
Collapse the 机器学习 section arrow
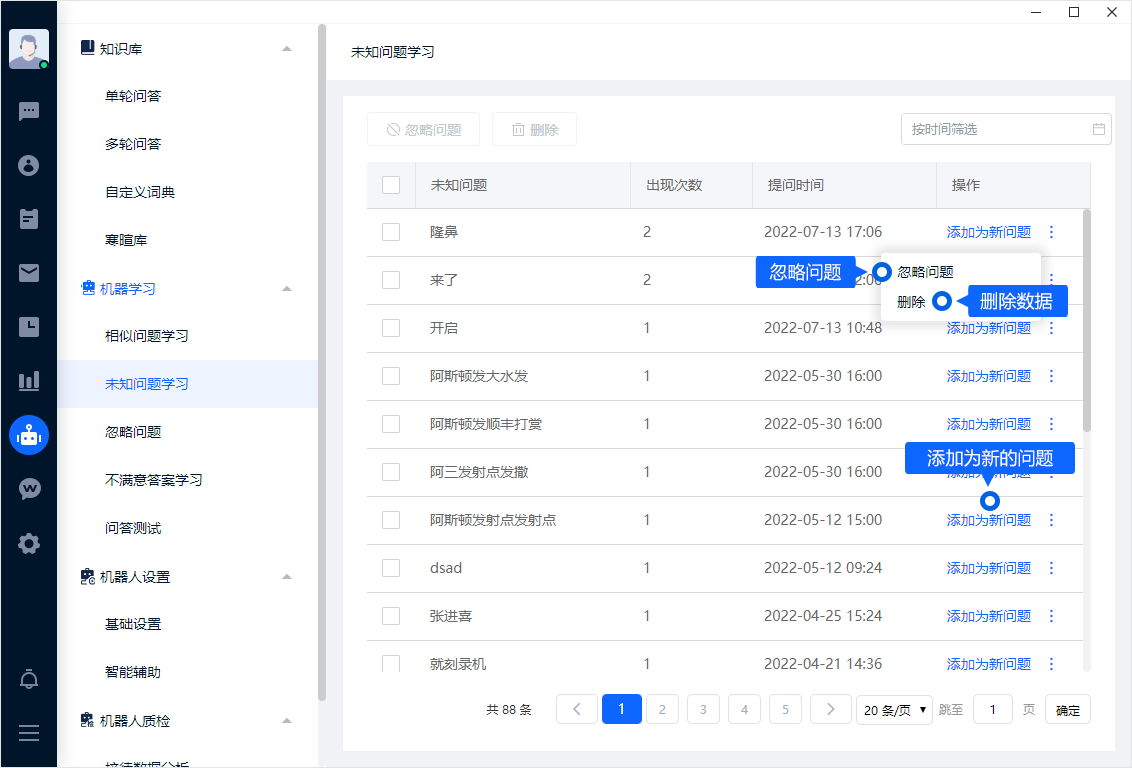[x=287, y=289]
